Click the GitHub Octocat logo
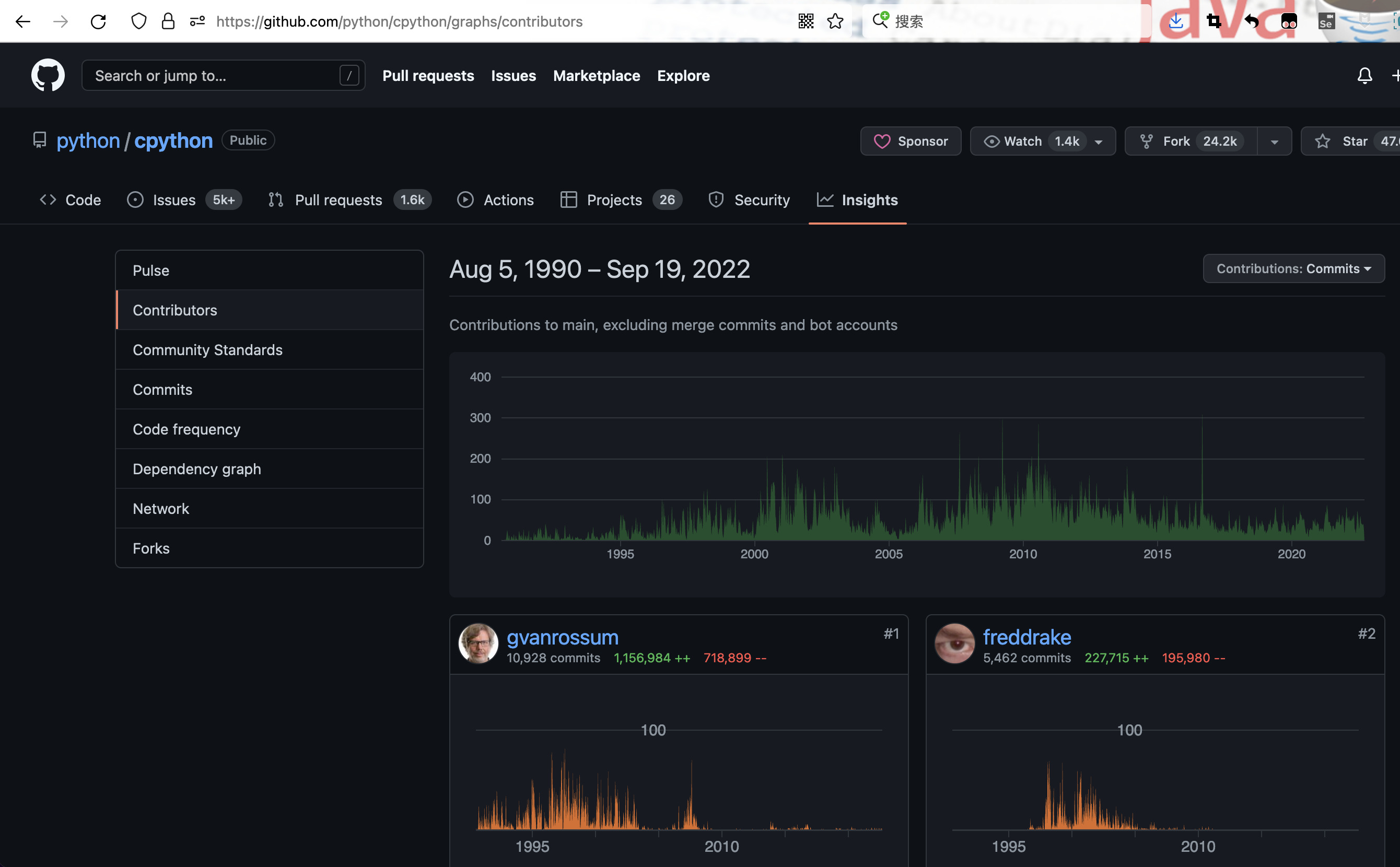Screen dimensions: 1400x867 pyautogui.click(x=48, y=75)
